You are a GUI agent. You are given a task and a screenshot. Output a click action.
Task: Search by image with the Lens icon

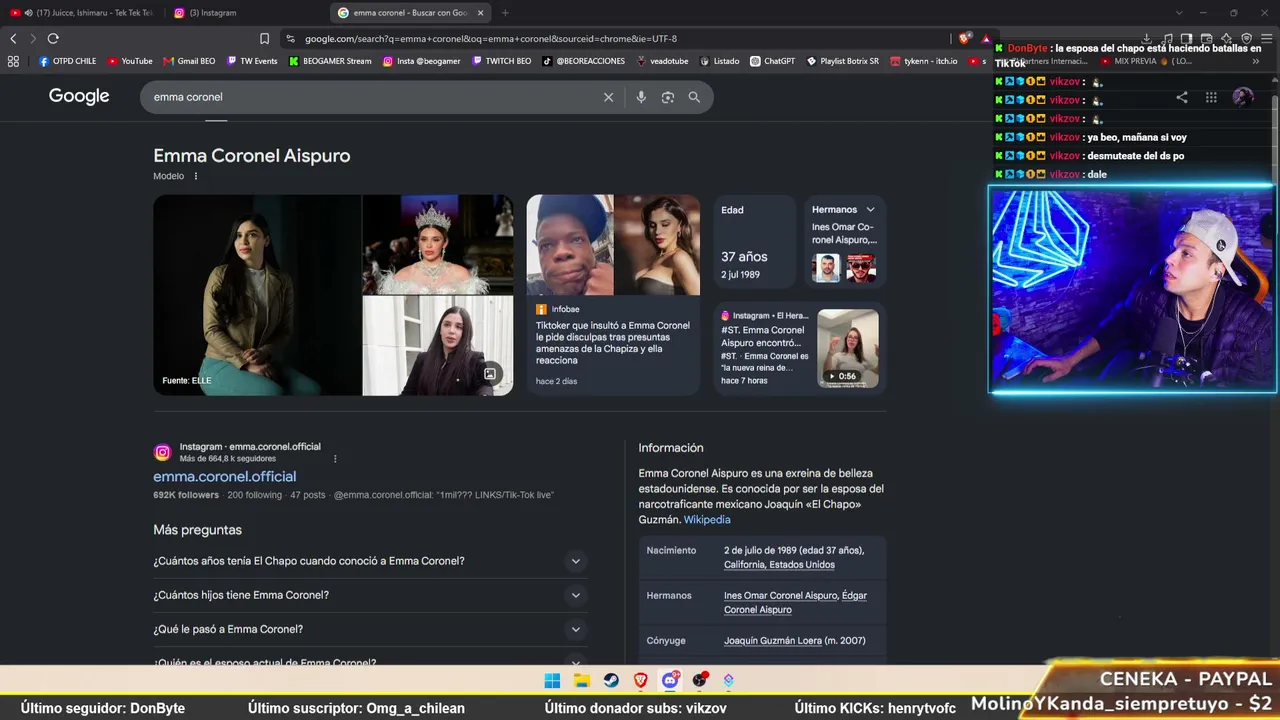pos(668,97)
